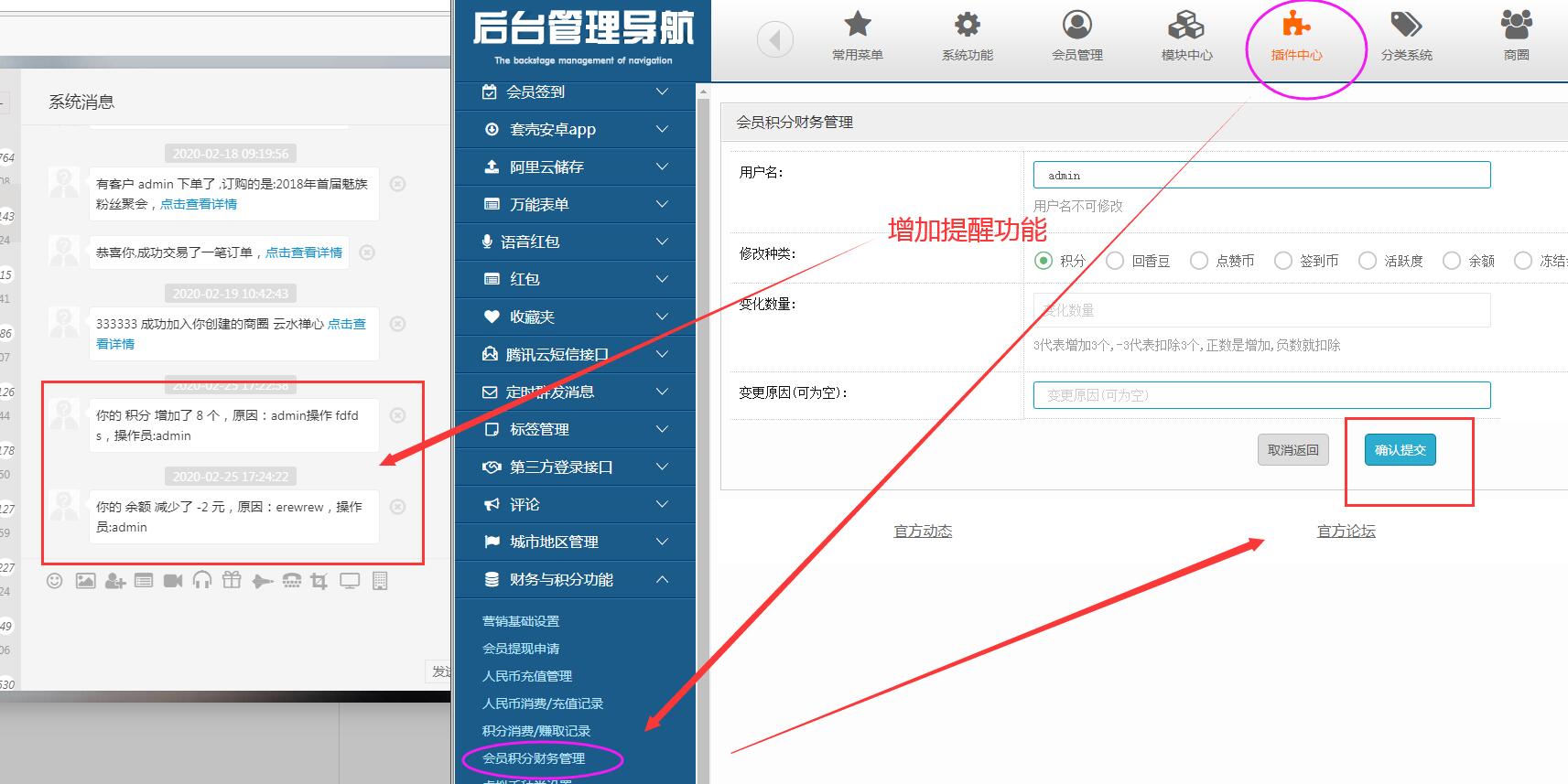Viewport: 1568px width, 784px height.
Task: Expand the 万能表单 sidebar section
Action: tap(577, 204)
